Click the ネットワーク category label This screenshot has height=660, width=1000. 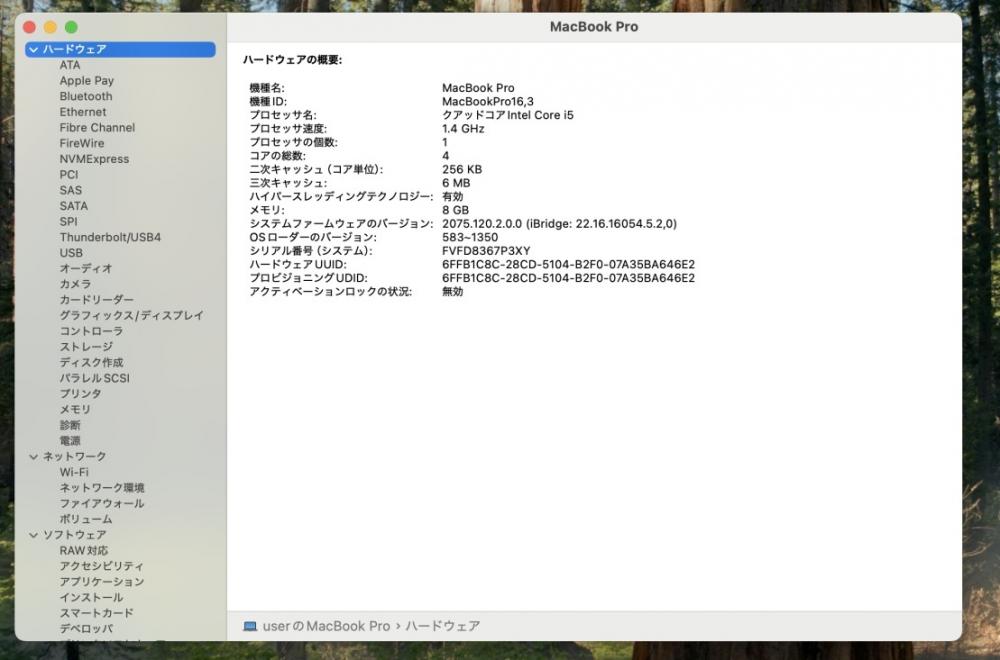[75, 457]
